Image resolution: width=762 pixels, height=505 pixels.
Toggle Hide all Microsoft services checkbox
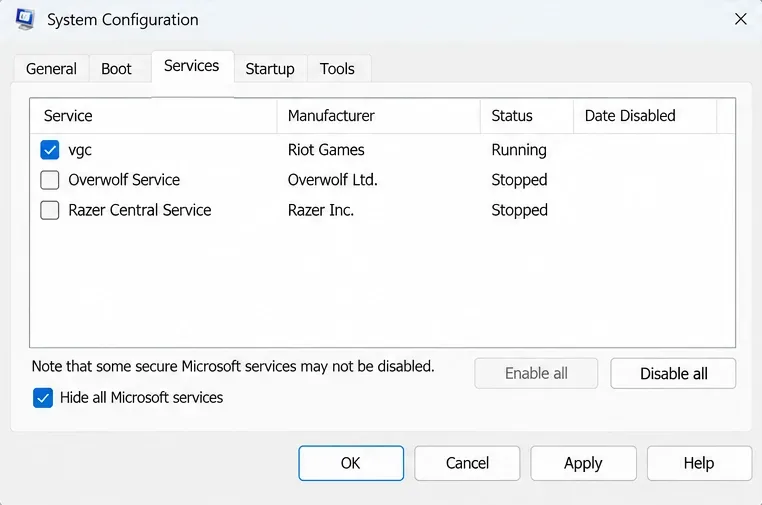pyautogui.click(x=43, y=398)
